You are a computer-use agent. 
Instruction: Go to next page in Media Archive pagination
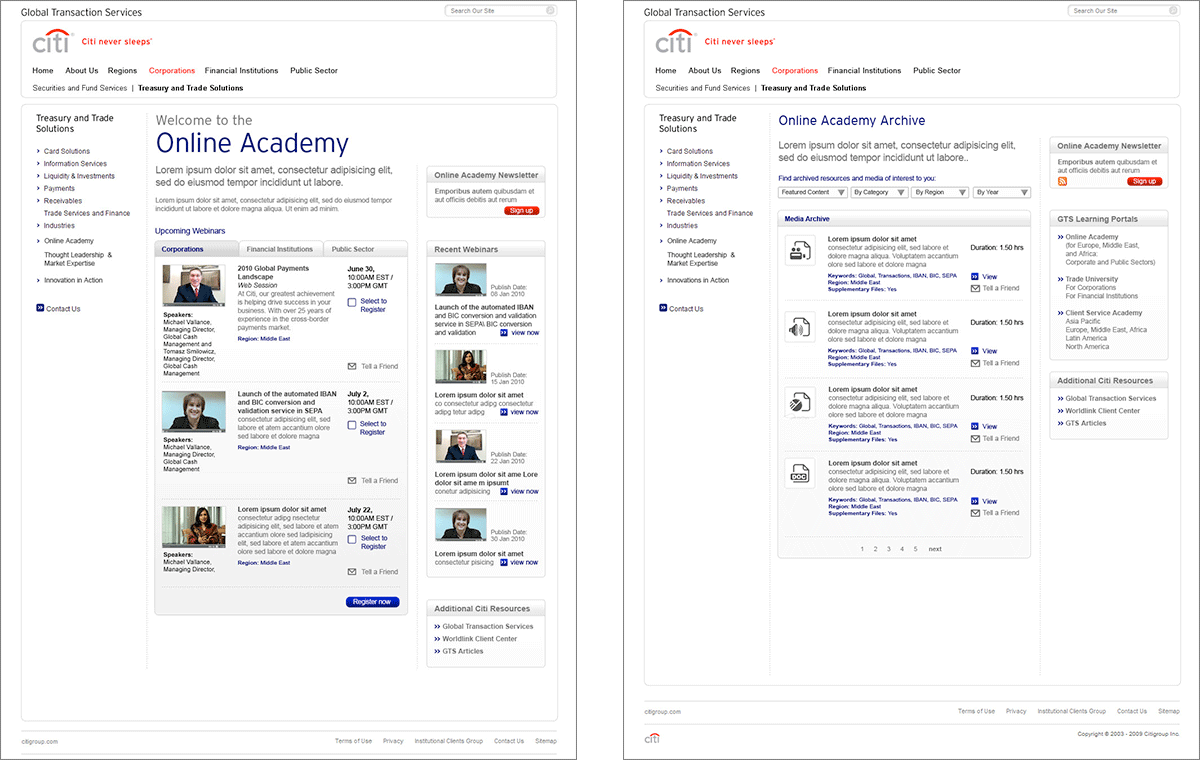click(935, 549)
